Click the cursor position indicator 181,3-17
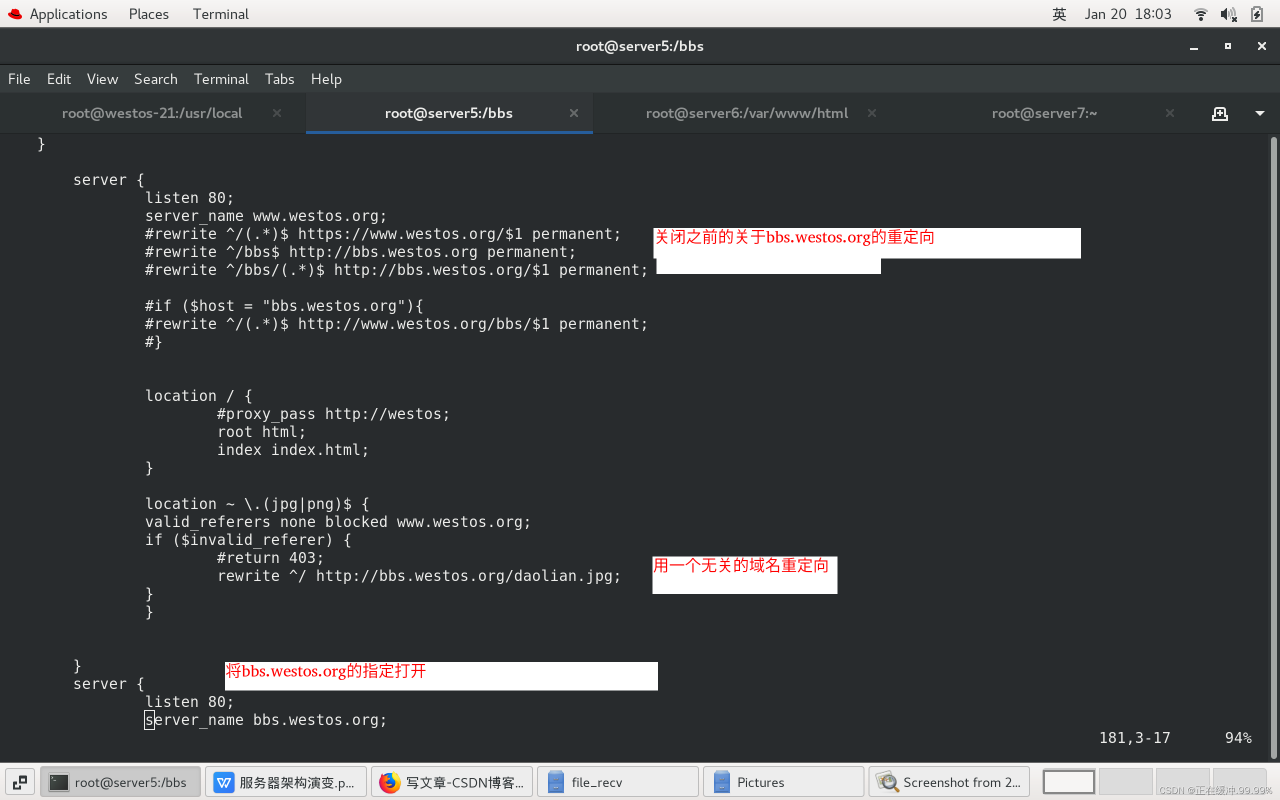 coord(1134,738)
